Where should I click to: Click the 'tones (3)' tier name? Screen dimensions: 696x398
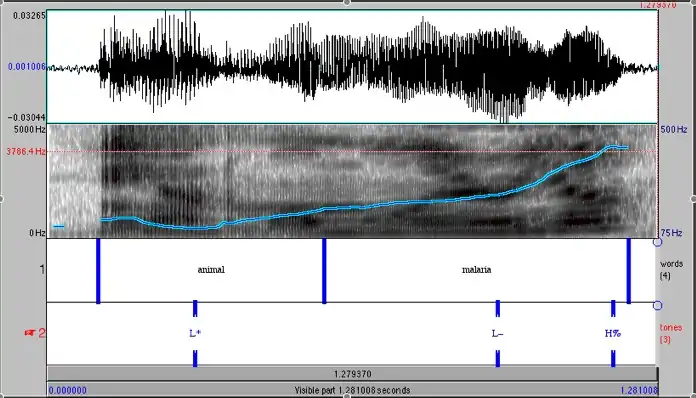pyautogui.click(x=670, y=333)
